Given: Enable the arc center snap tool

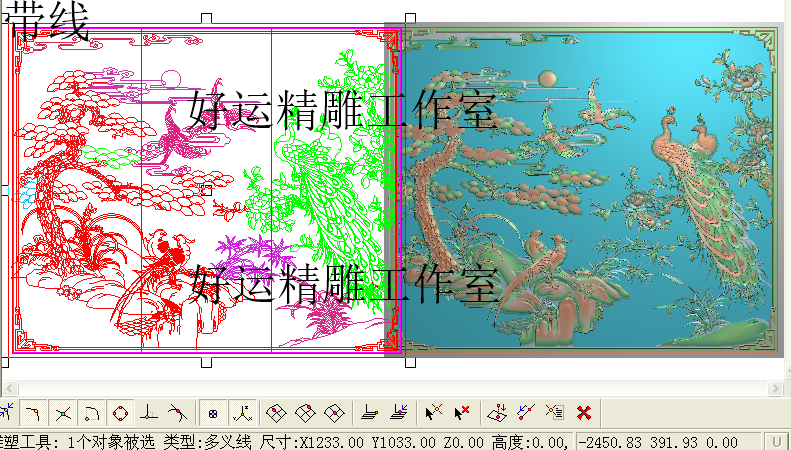Looking at the screenshot, I should point(92,414).
